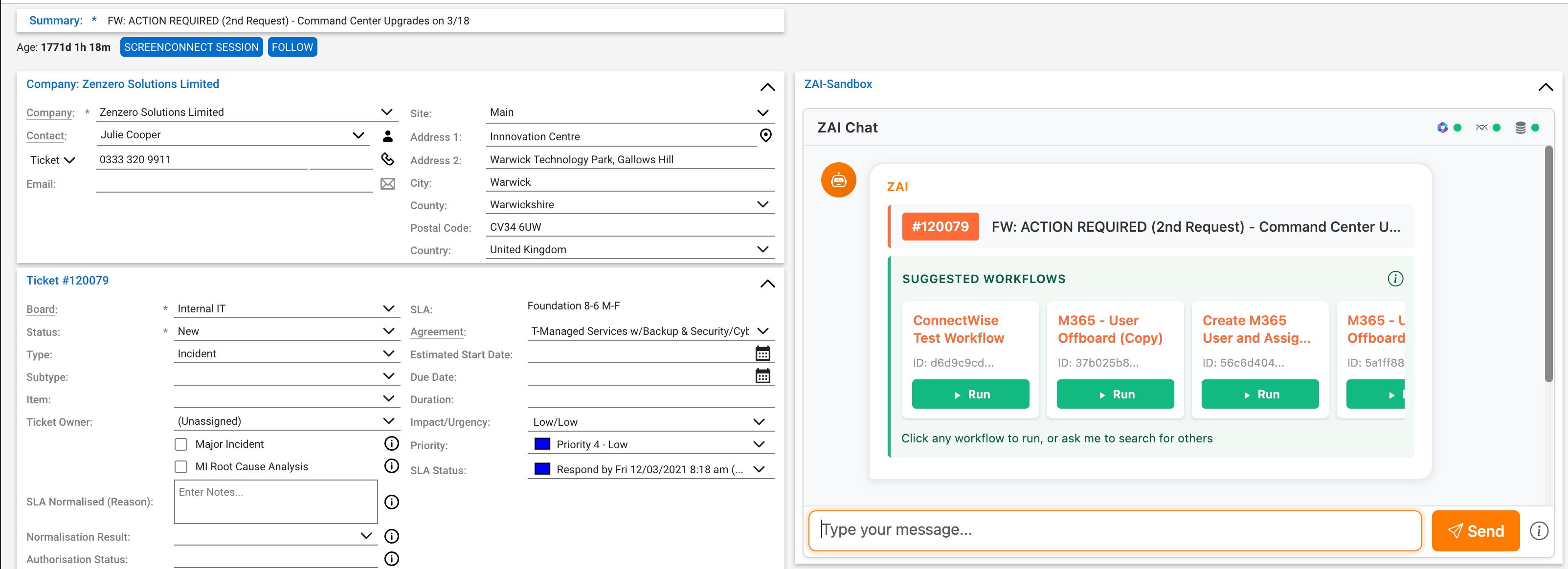The width and height of the screenshot is (1568, 569).
Task: Click the Duration input field
Action: [650, 399]
